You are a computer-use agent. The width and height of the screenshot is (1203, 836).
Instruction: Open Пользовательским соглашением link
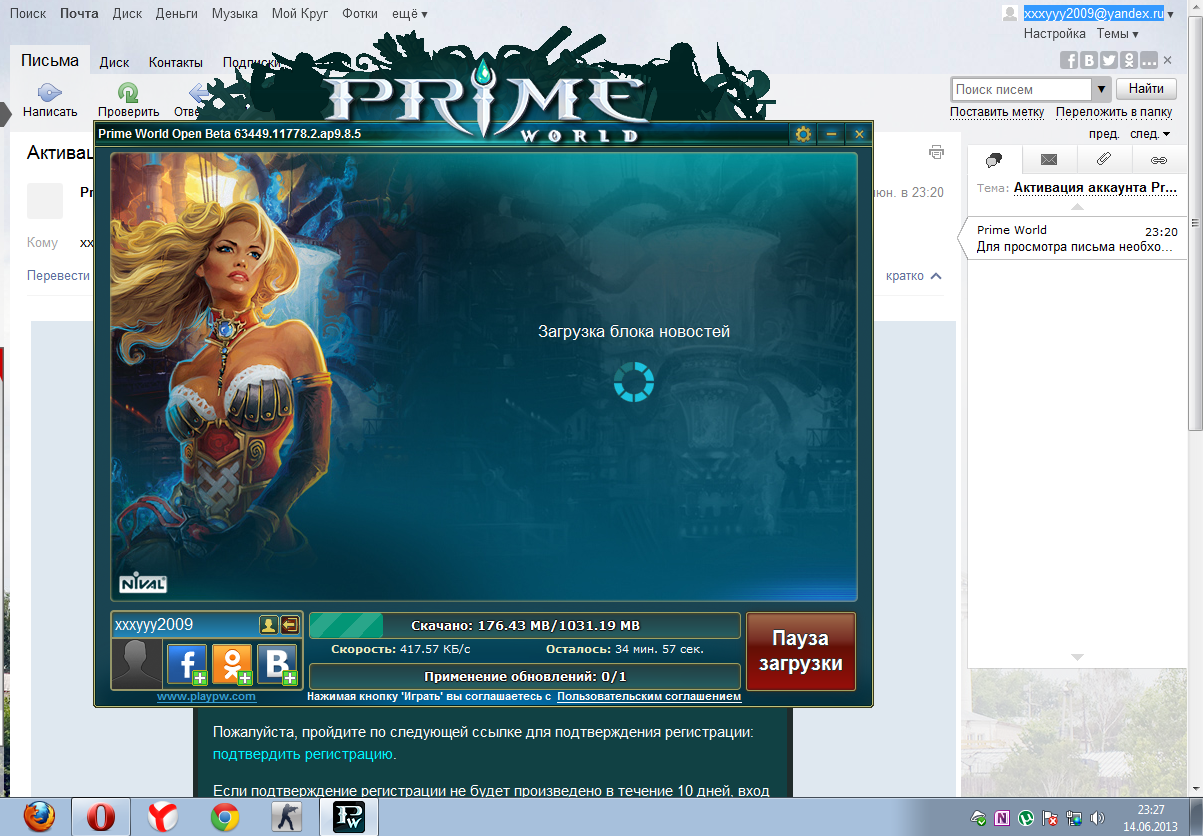pyautogui.click(x=649, y=696)
